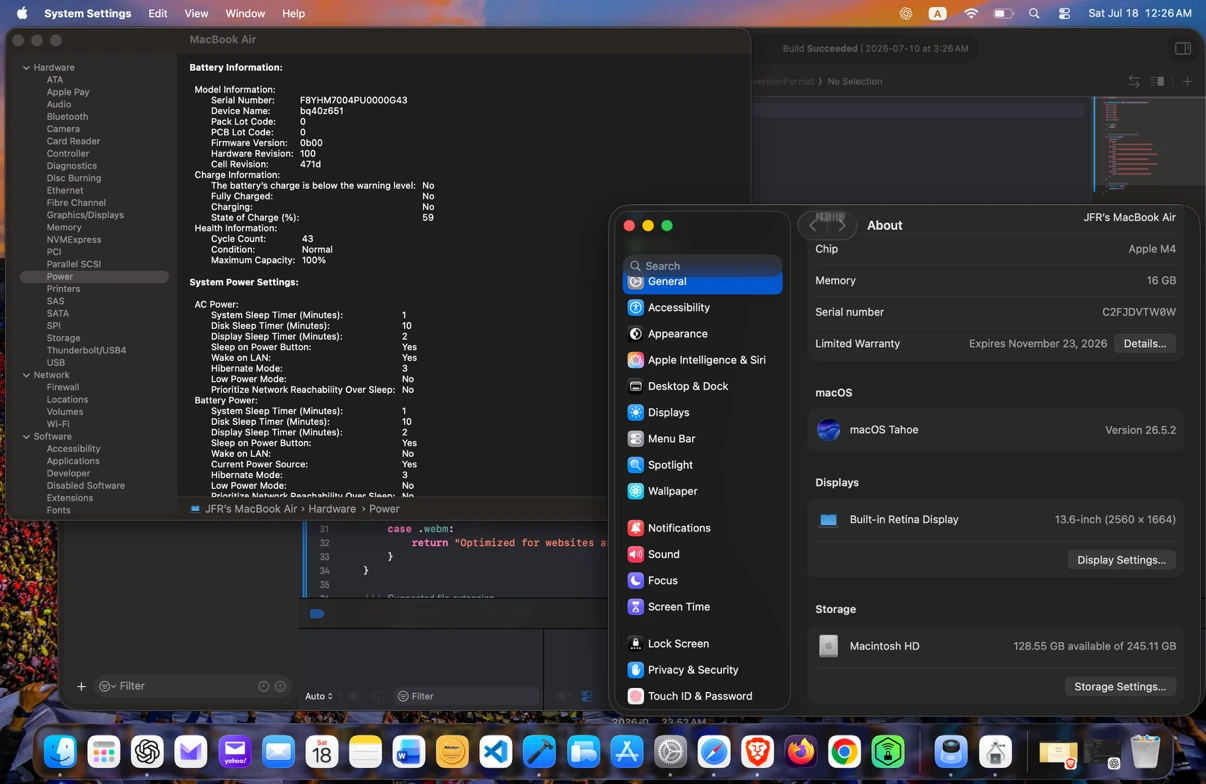
Task: Open Control Center from menu bar
Action: pos(1064,13)
